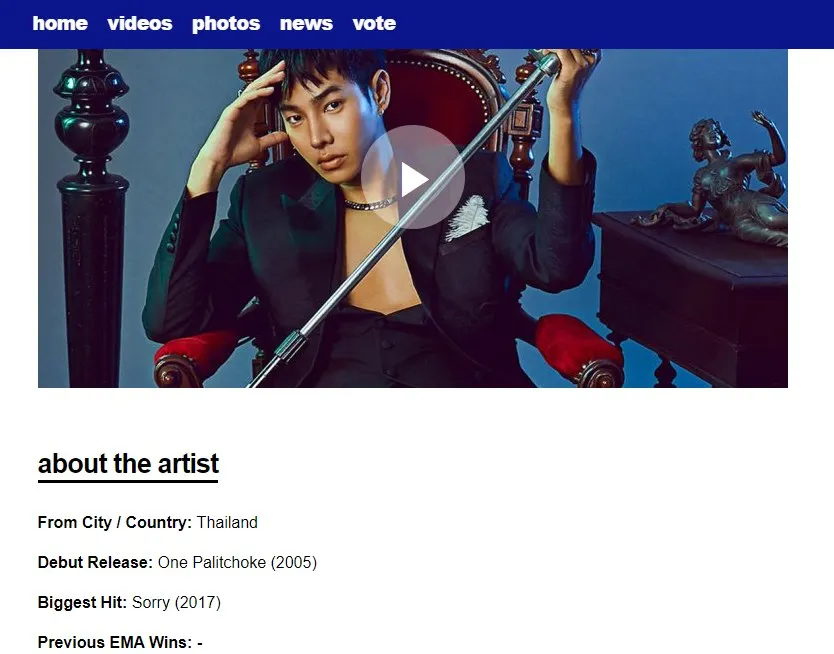
Task: Go to the videos section
Action: click(140, 23)
